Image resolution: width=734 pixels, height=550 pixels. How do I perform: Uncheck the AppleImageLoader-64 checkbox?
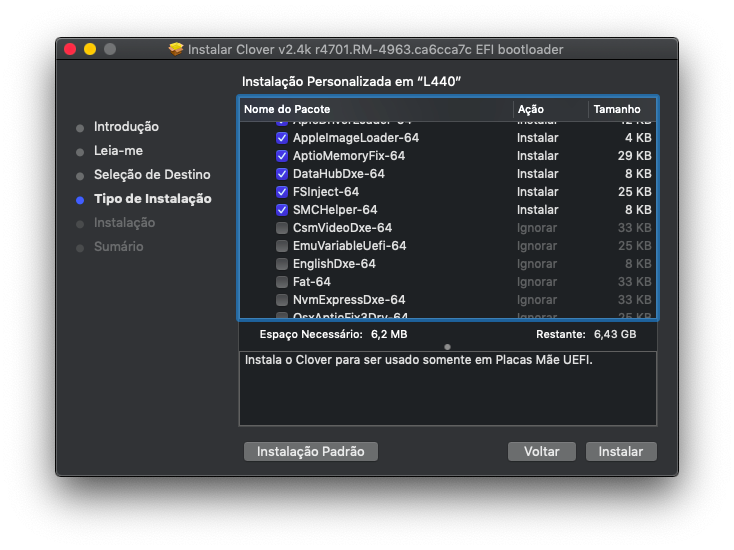[x=282, y=138]
